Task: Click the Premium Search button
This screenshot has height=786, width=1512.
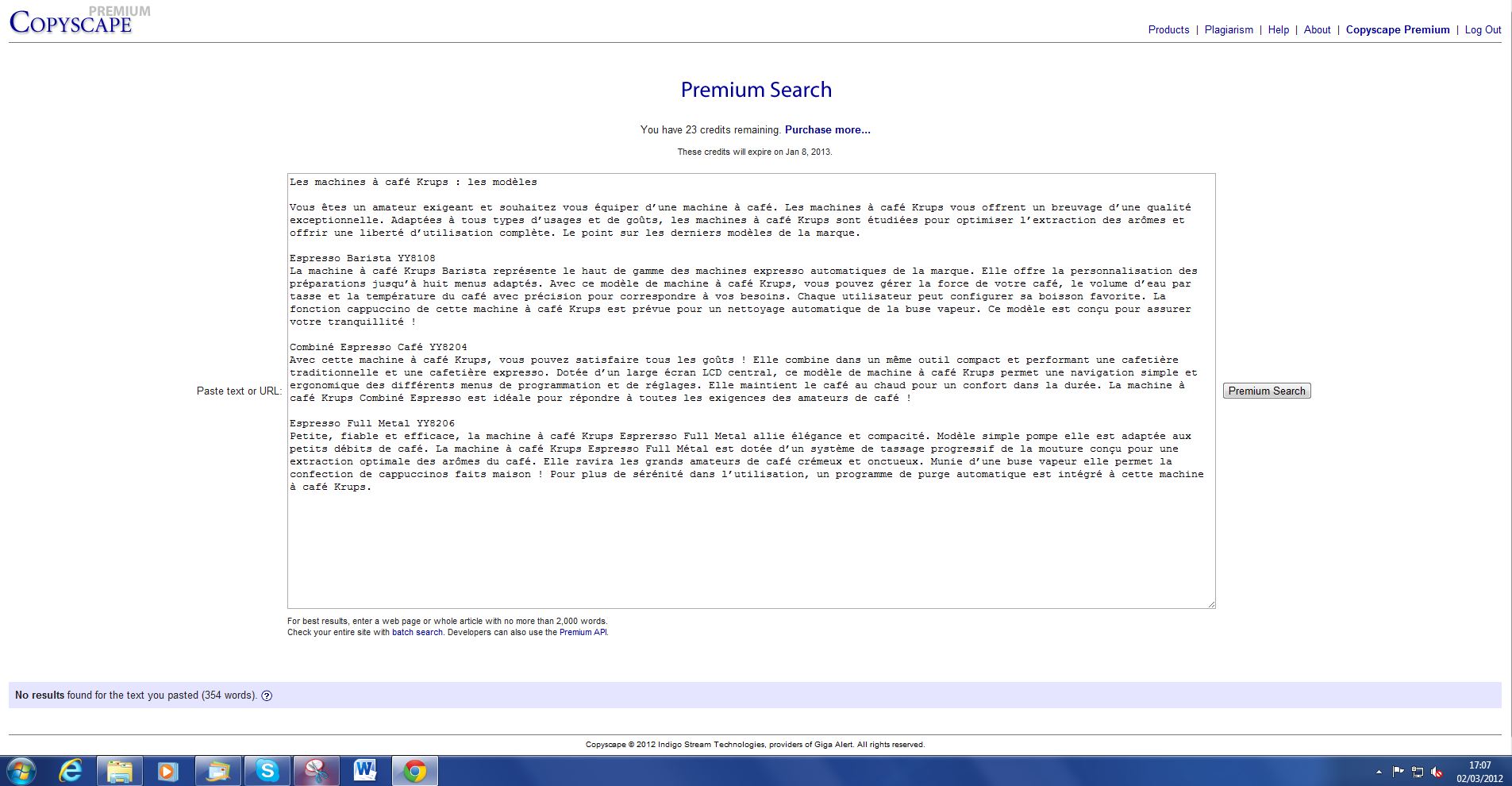Action: pyautogui.click(x=1266, y=391)
